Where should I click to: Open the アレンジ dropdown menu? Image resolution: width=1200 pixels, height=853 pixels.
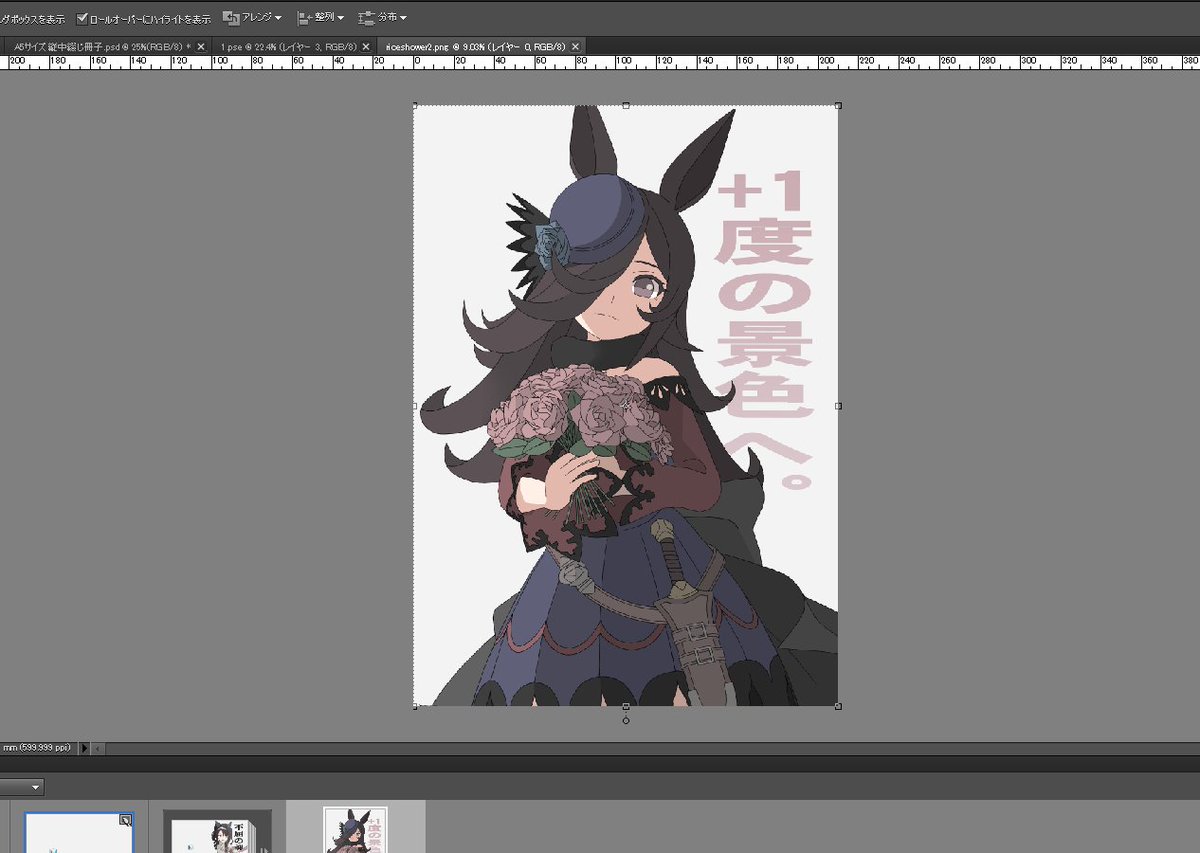coord(252,18)
